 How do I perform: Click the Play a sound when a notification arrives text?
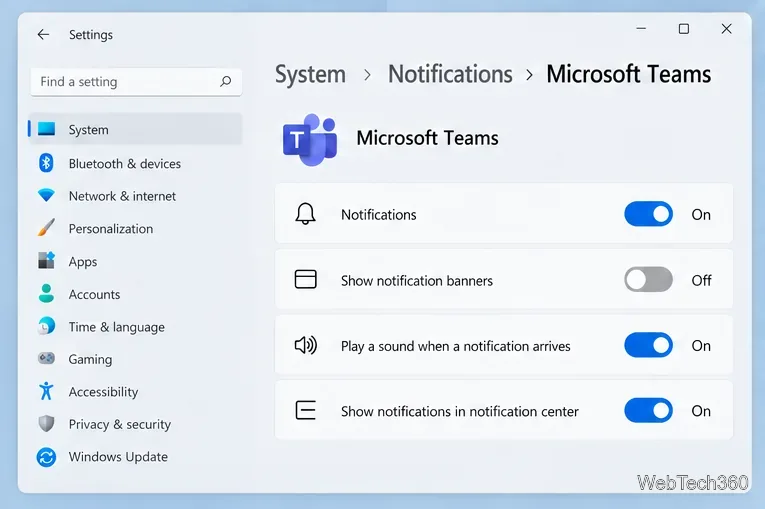(456, 346)
